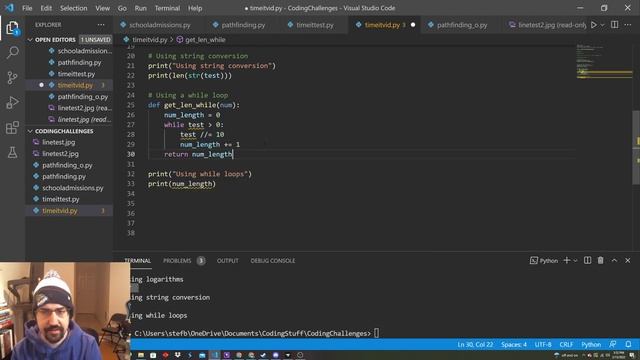Change line endings via CRLF
This screenshot has width=640, height=360.
coord(566,344)
